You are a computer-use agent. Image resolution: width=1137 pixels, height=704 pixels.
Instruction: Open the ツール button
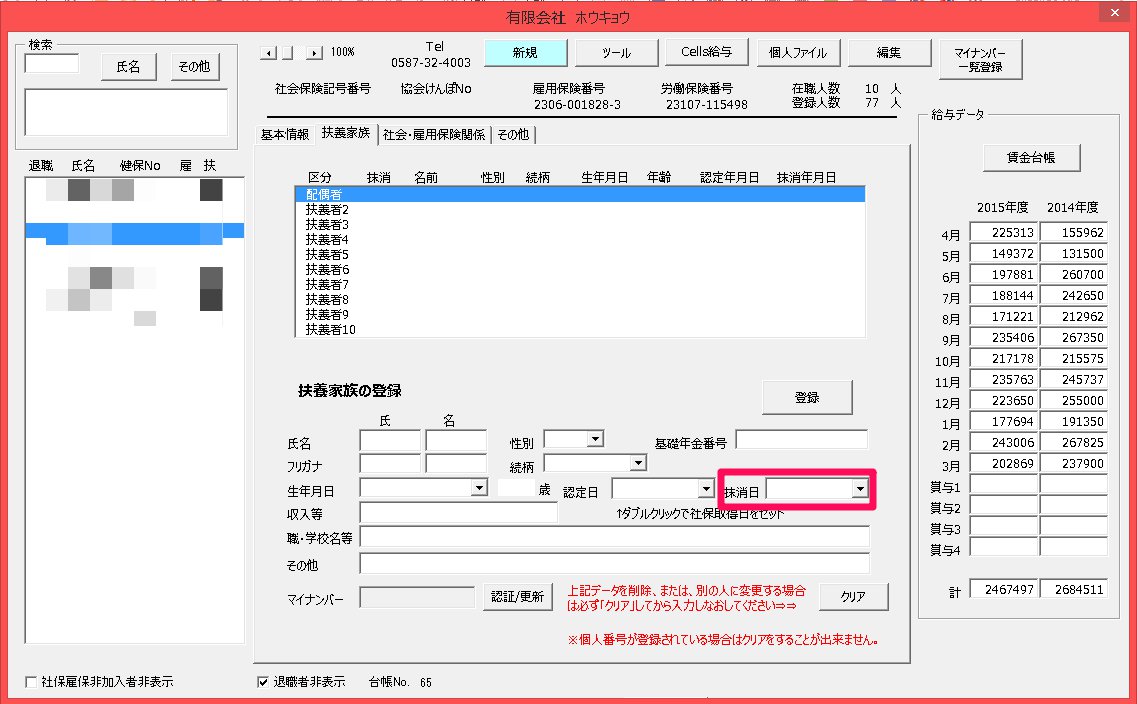pyautogui.click(x=616, y=53)
